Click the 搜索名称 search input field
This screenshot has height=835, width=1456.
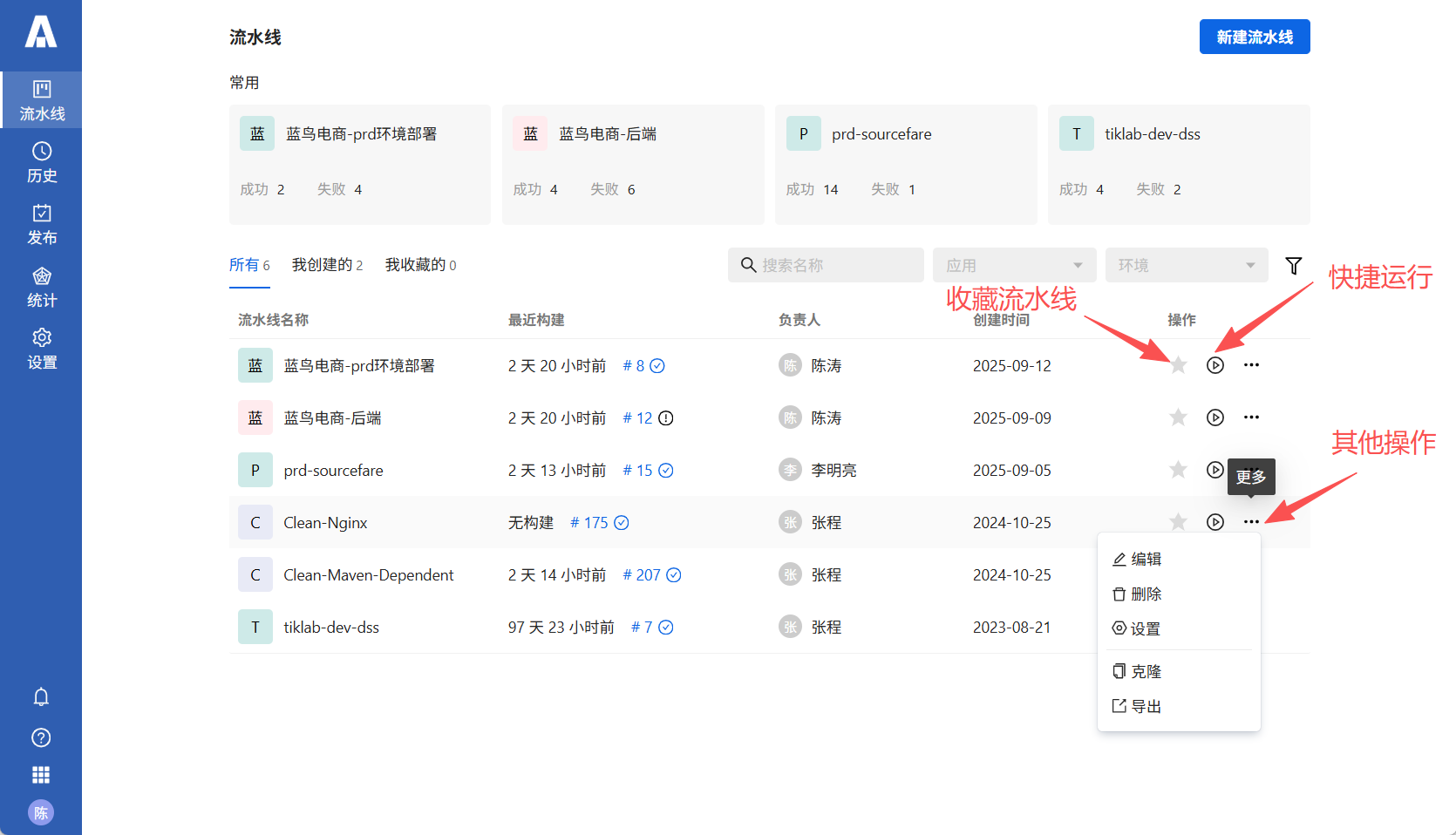point(826,265)
